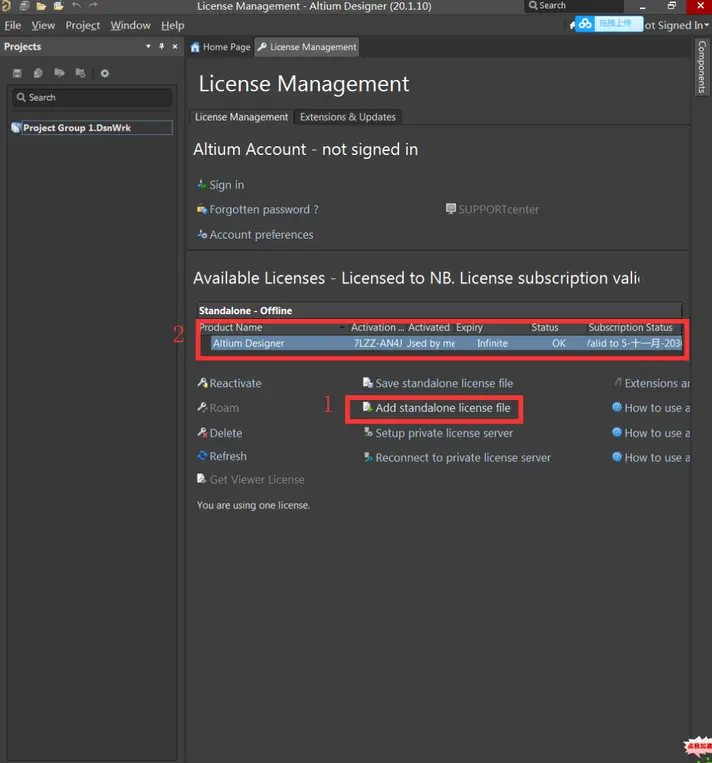Open the Not Signed In account dropdown

coord(676,25)
